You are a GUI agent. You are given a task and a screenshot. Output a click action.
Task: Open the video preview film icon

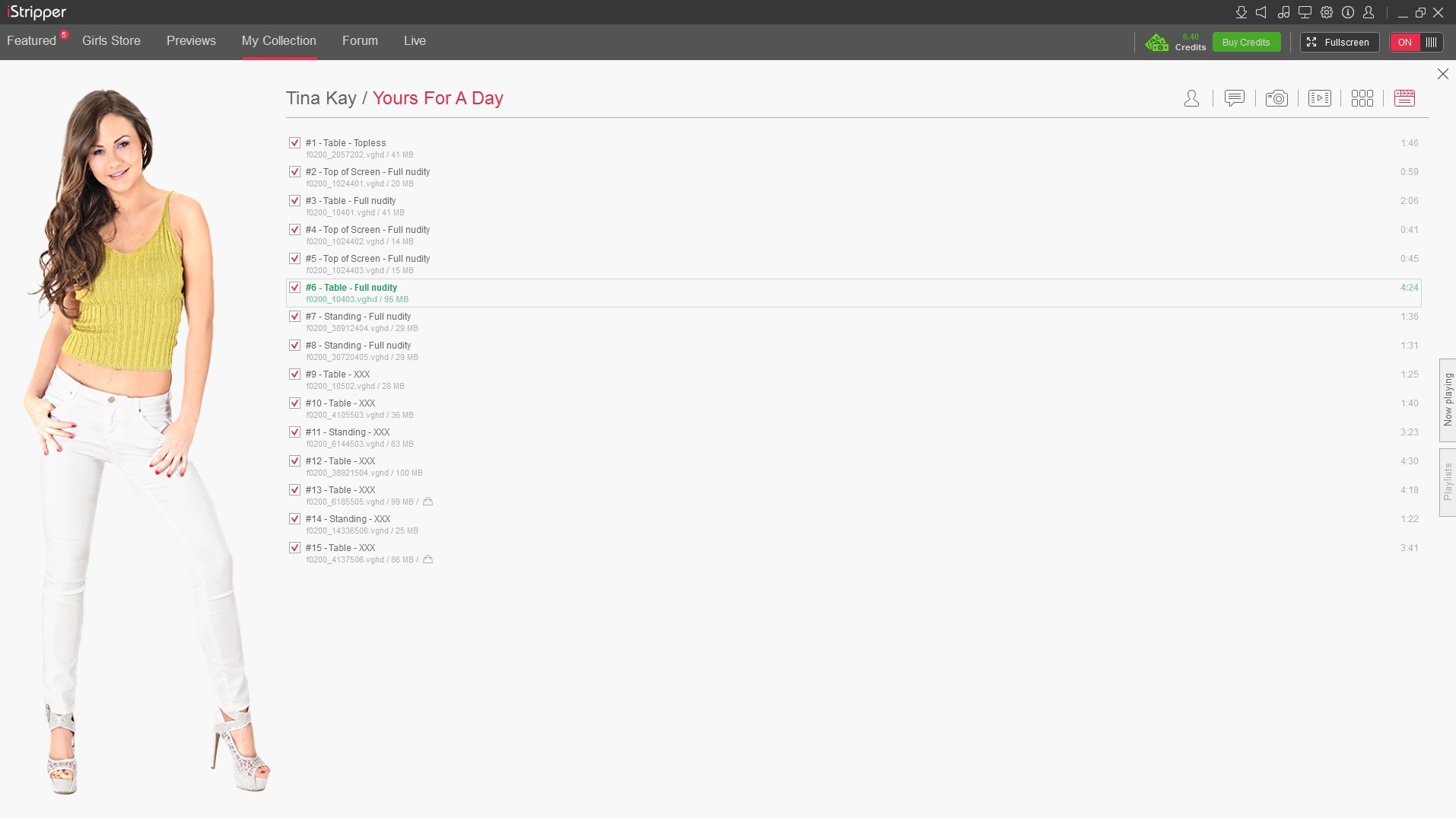point(1319,98)
